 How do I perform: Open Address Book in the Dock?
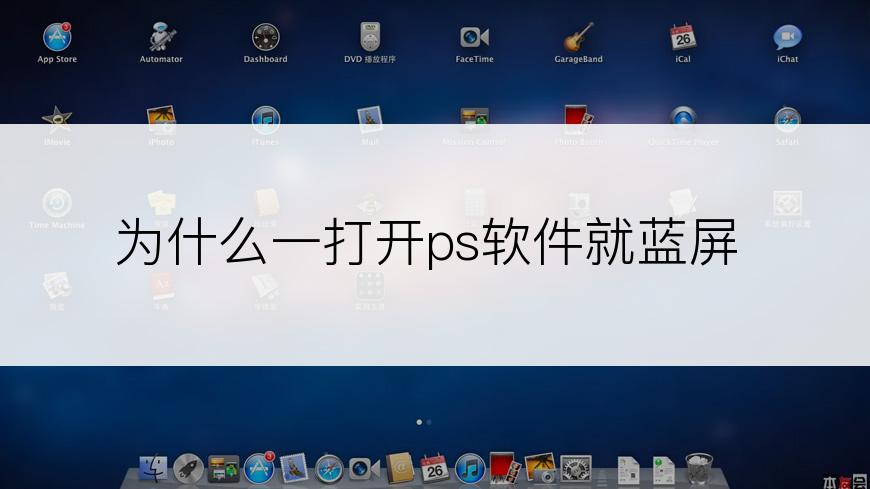point(400,467)
